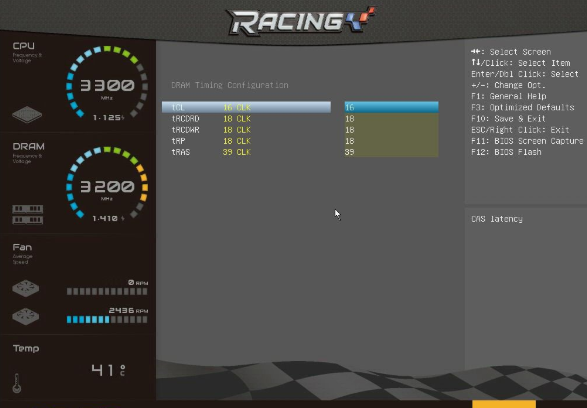Select the tRAS timing row
Viewport: 587px width, 408px height.
(x=246, y=152)
